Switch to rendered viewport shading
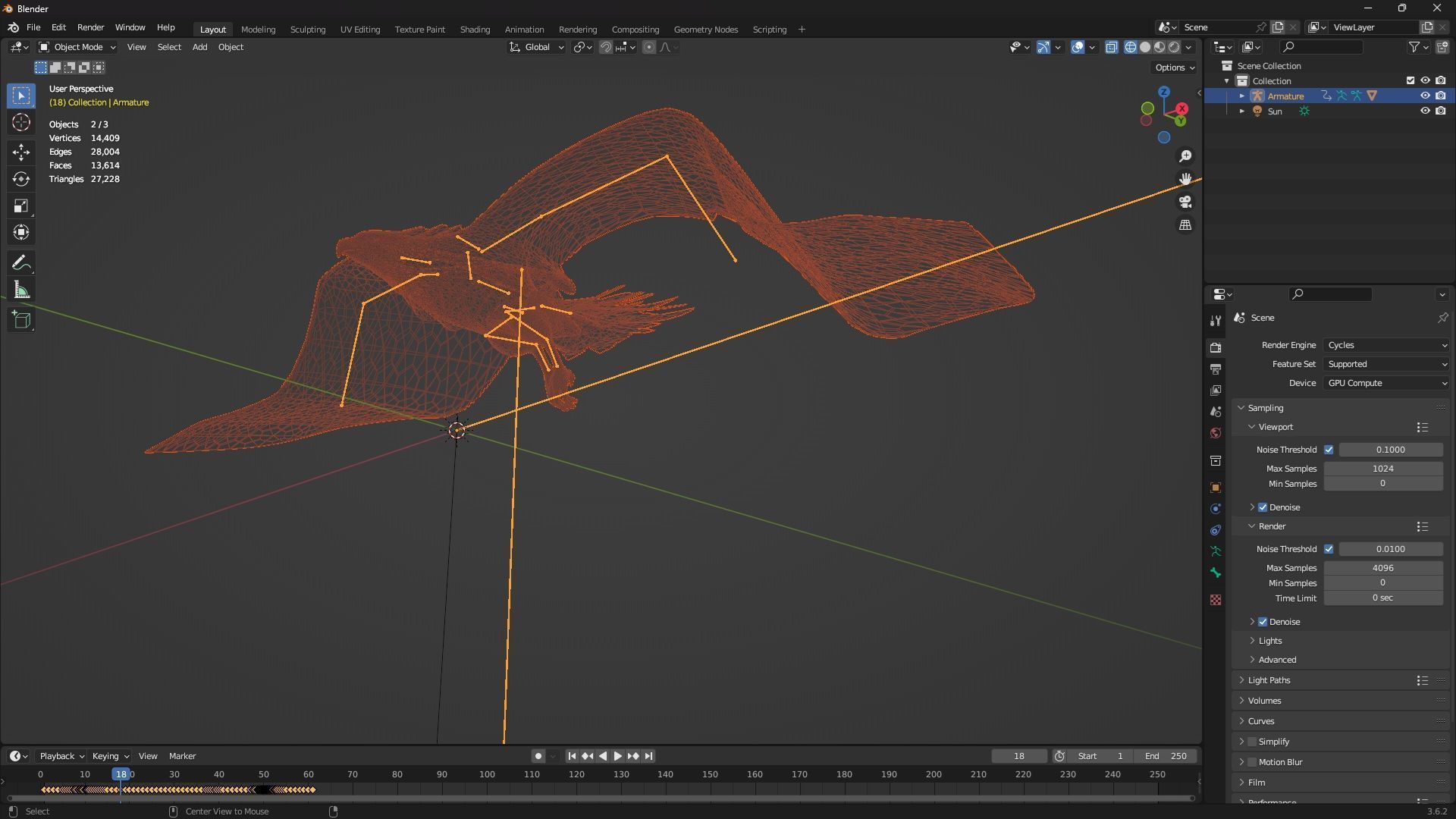 pyautogui.click(x=1174, y=47)
